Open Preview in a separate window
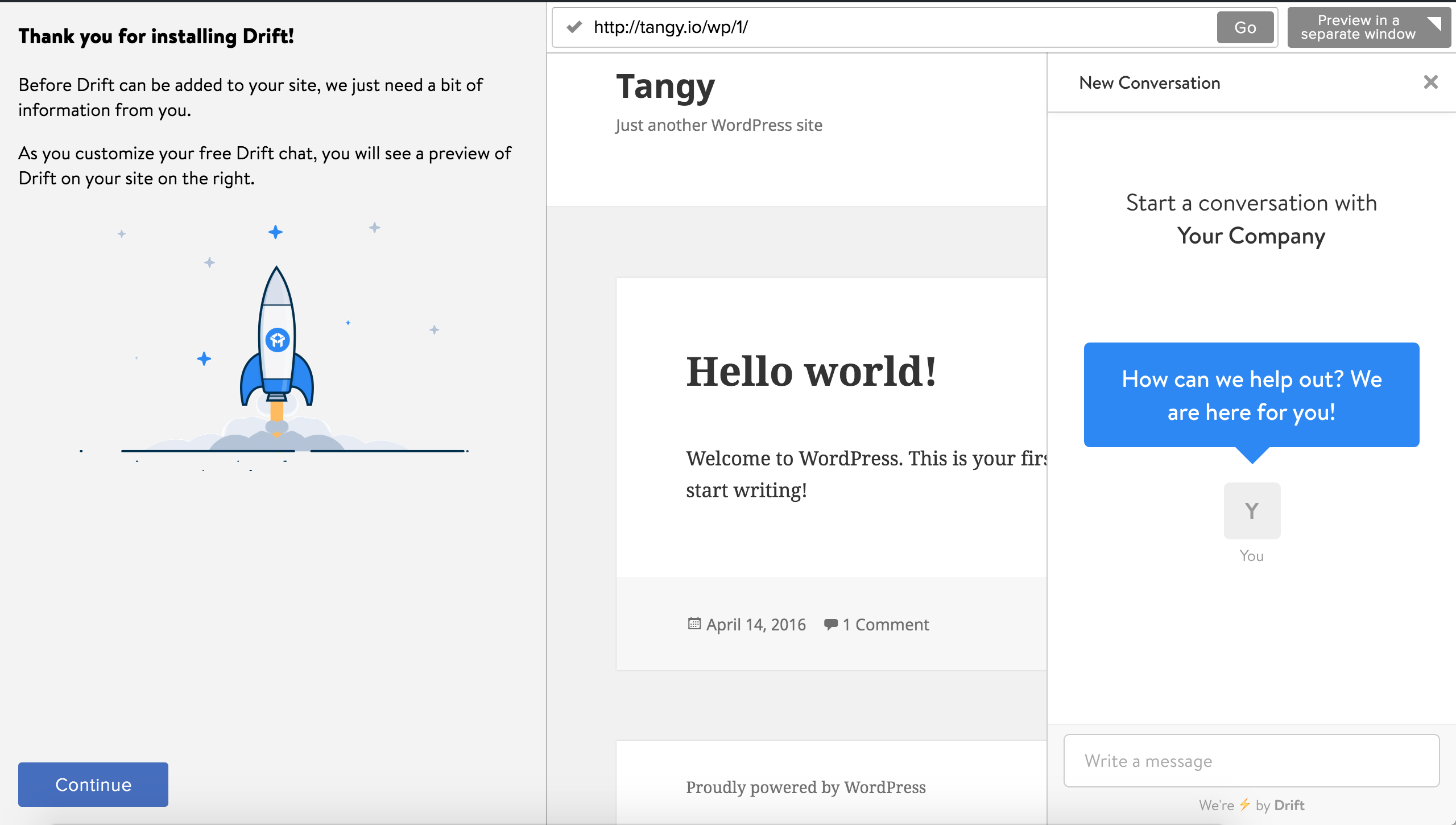The height and width of the screenshot is (825, 1456). (x=1368, y=27)
